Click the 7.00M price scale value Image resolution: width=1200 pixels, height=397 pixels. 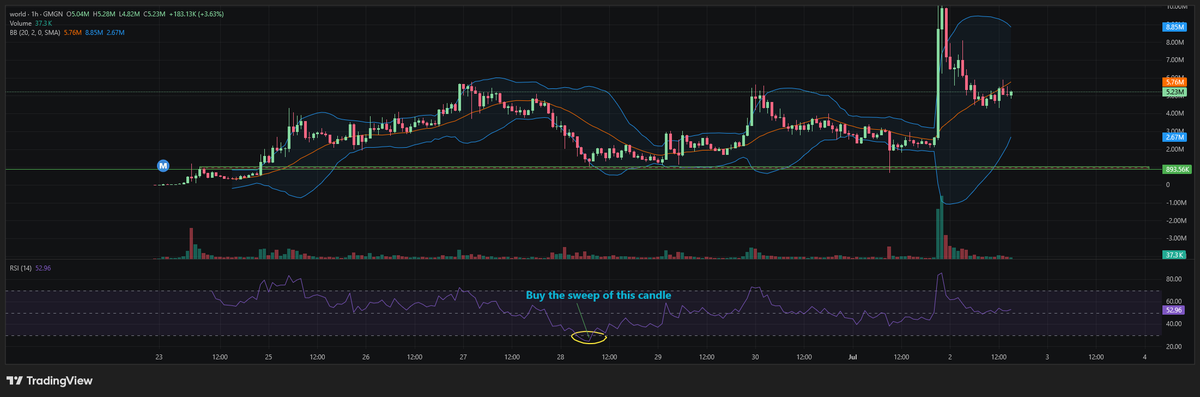coord(1175,60)
